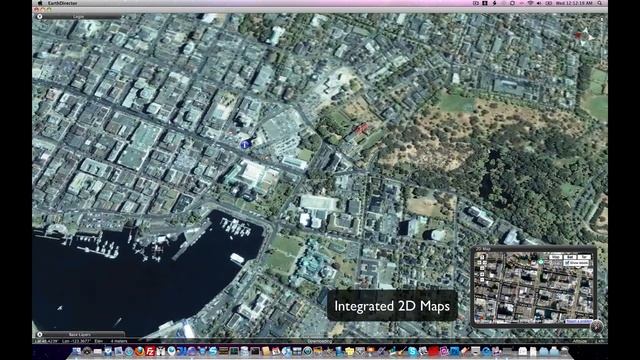Pan the 2D map left
This screenshot has width=640, height=360.
479,263
